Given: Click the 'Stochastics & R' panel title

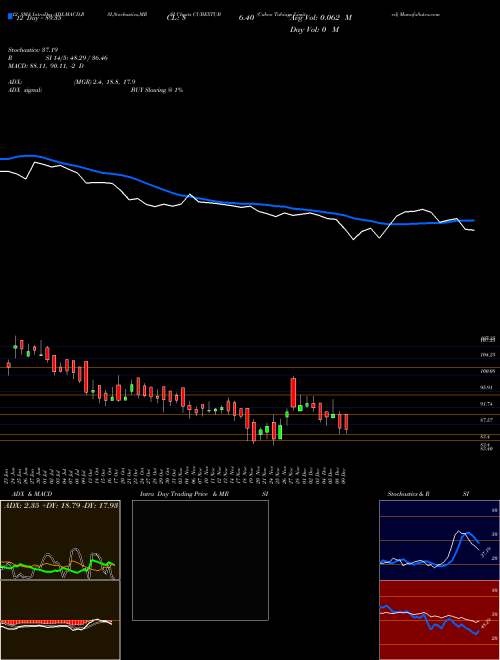Looking at the screenshot, I should coord(409,494).
